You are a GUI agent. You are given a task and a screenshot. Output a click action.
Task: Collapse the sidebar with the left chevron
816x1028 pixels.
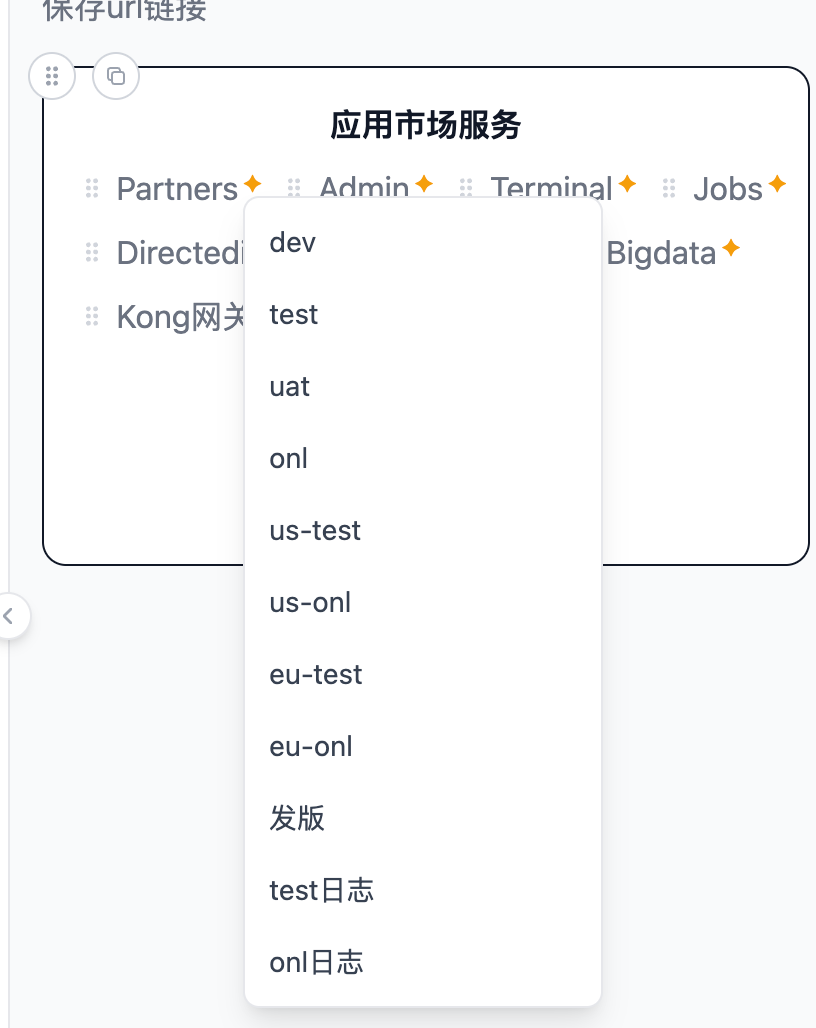coord(9,616)
